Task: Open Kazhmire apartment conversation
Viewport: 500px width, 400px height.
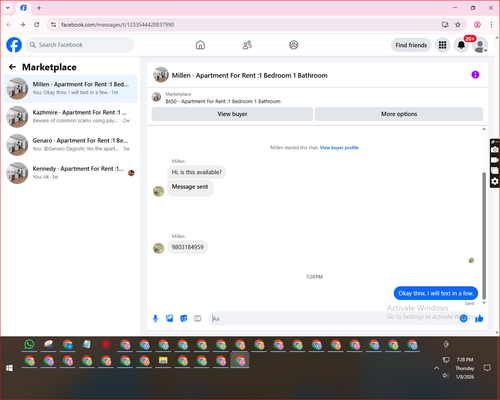Action: click(70, 117)
